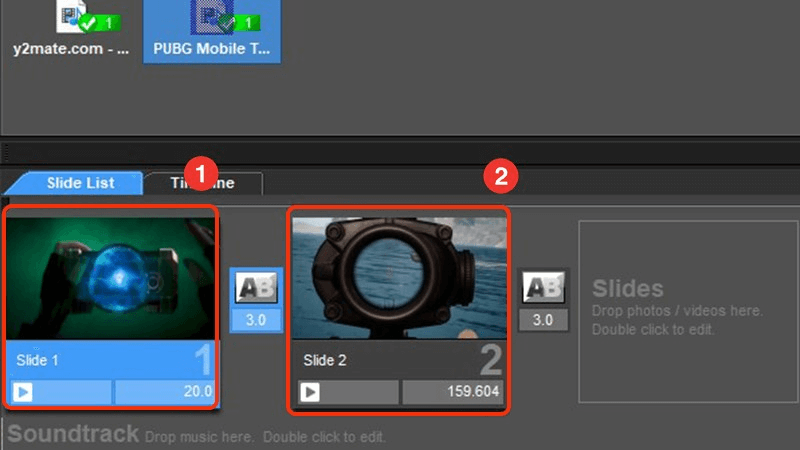Image resolution: width=800 pixels, height=450 pixels.
Task: Click the Slide 1 duration field 20.0
Action: [164, 392]
